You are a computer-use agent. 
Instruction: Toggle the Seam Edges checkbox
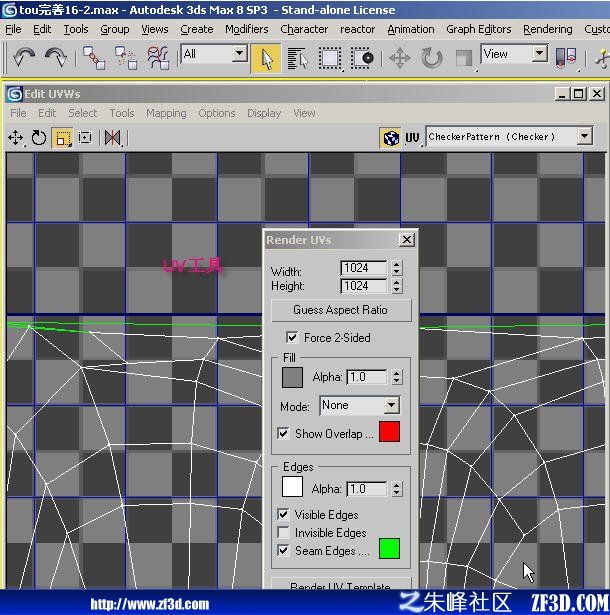coord(283,550)
